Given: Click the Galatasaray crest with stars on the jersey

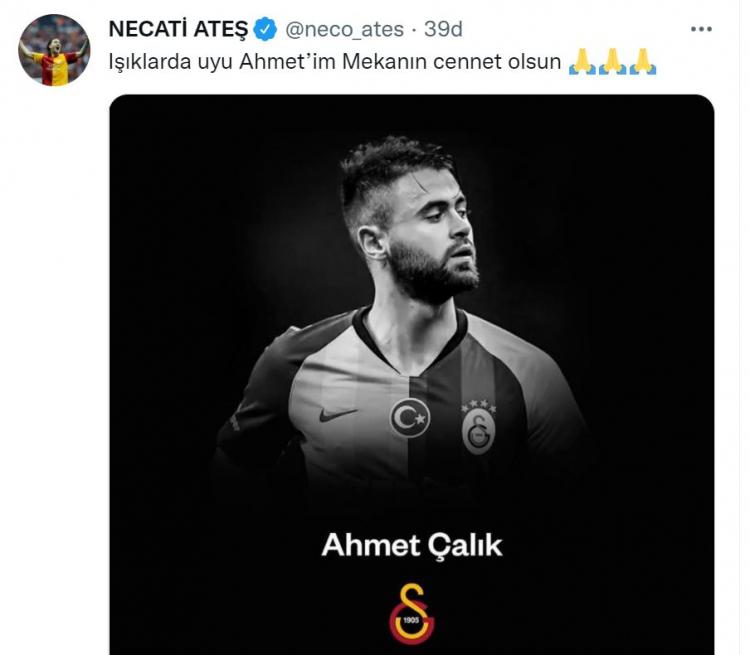Looking at the screenshot, I should [478, 427].
